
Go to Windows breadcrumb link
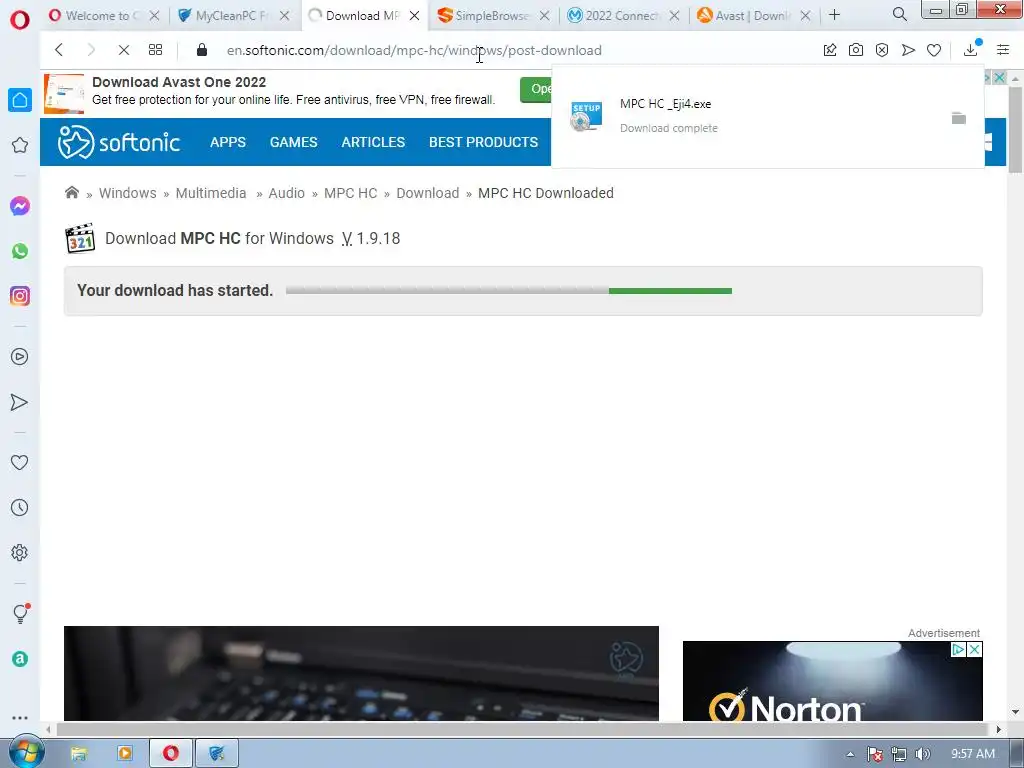pos(127,193)
